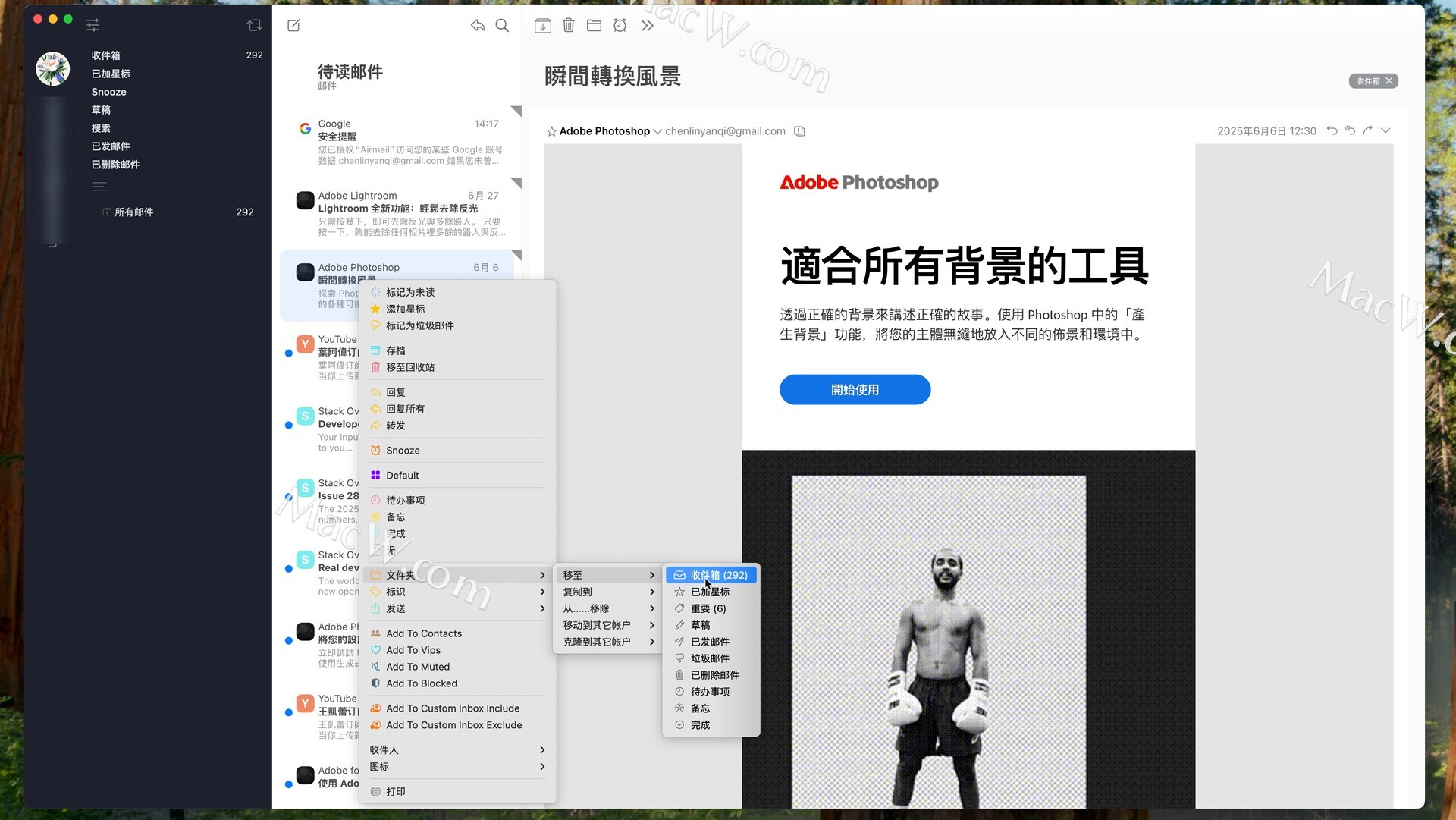Select 待办事项 in main context menu
This screenshot has width=1456, height=820.
[457, 501]
